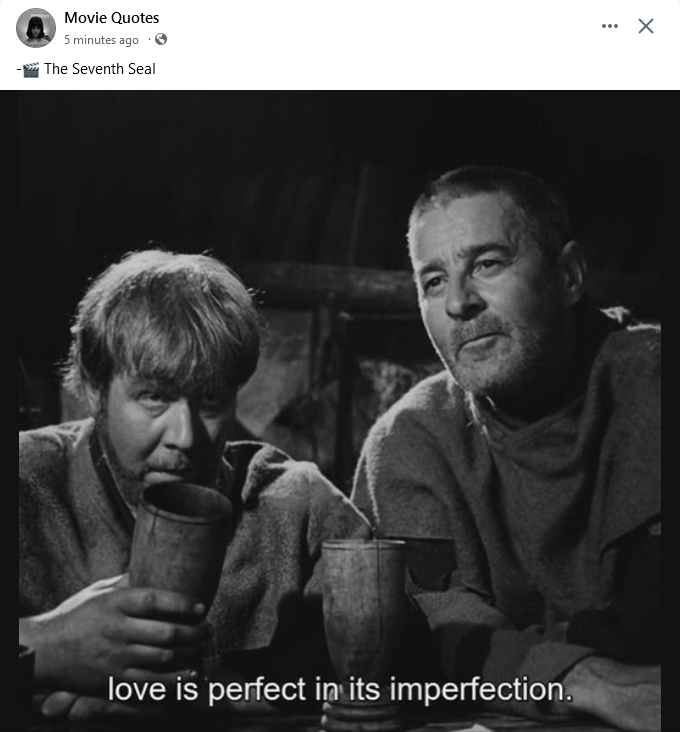
Task: Open the three-dot post options menu
Action: tap(610, 26)
